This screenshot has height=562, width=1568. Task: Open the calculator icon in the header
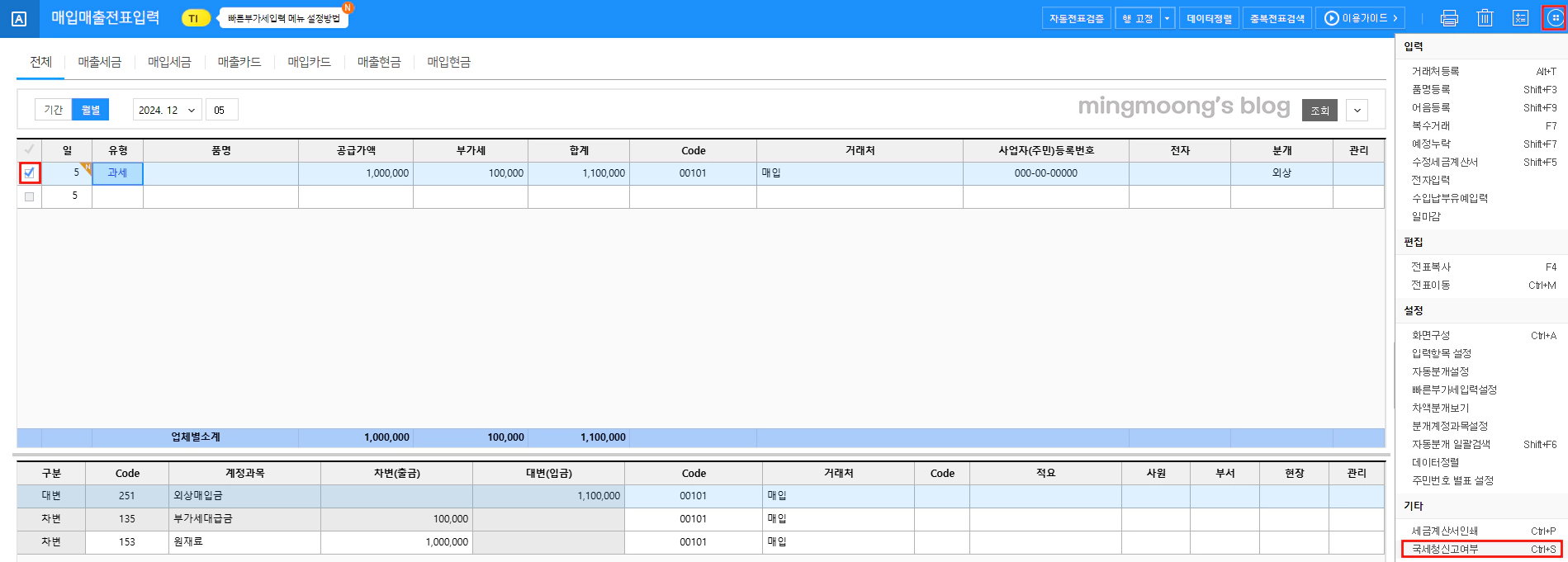(1520, 18)
